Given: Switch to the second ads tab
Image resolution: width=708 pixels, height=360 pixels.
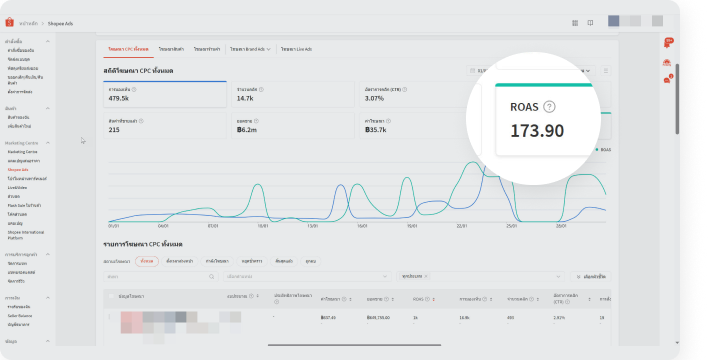Looking at the screenshot, I should tap(171, 49).
